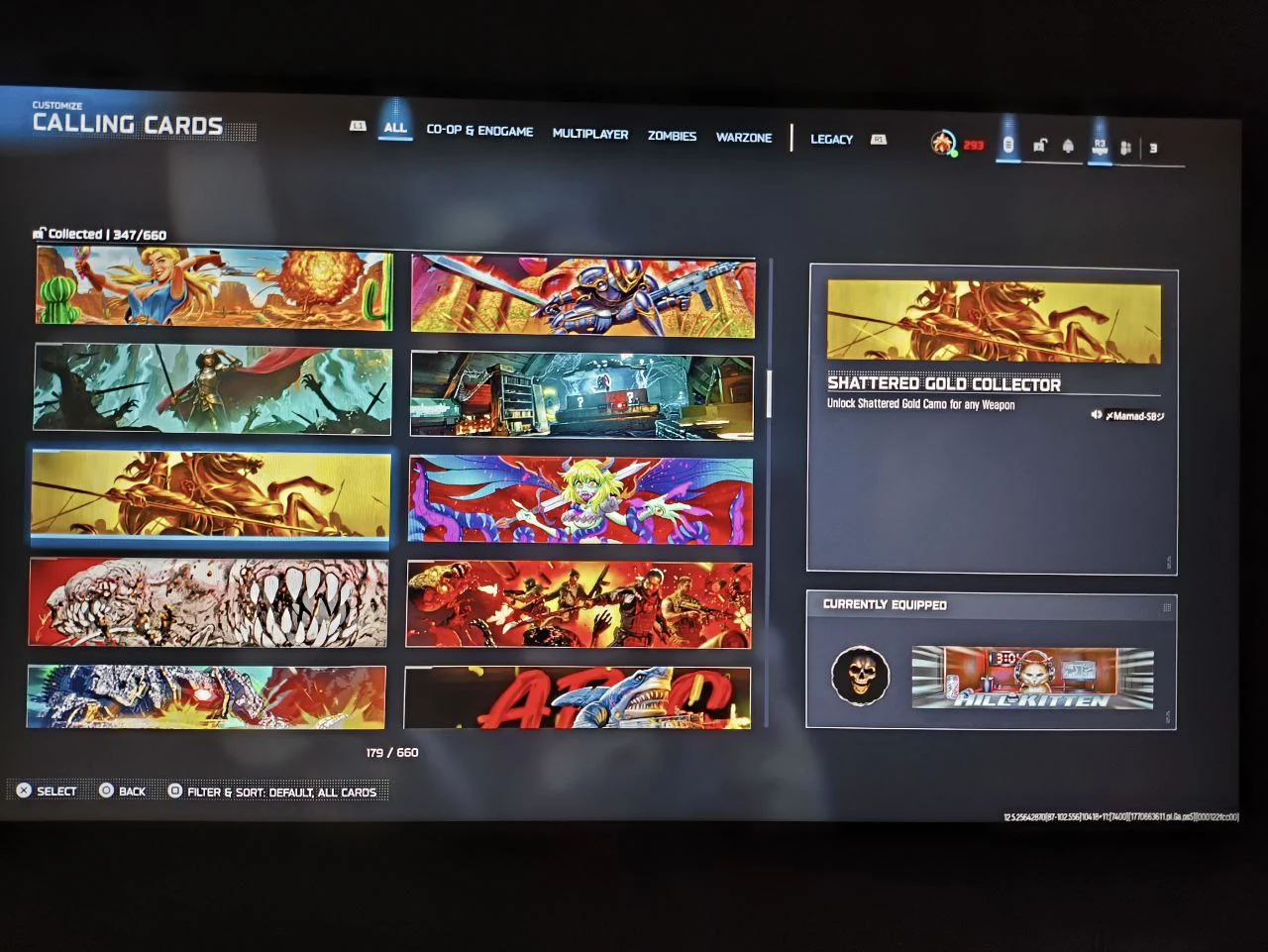
Task: Click the equipped Kill Kitten calling card
Action: pyautogui.click(x=1033, y=678)
